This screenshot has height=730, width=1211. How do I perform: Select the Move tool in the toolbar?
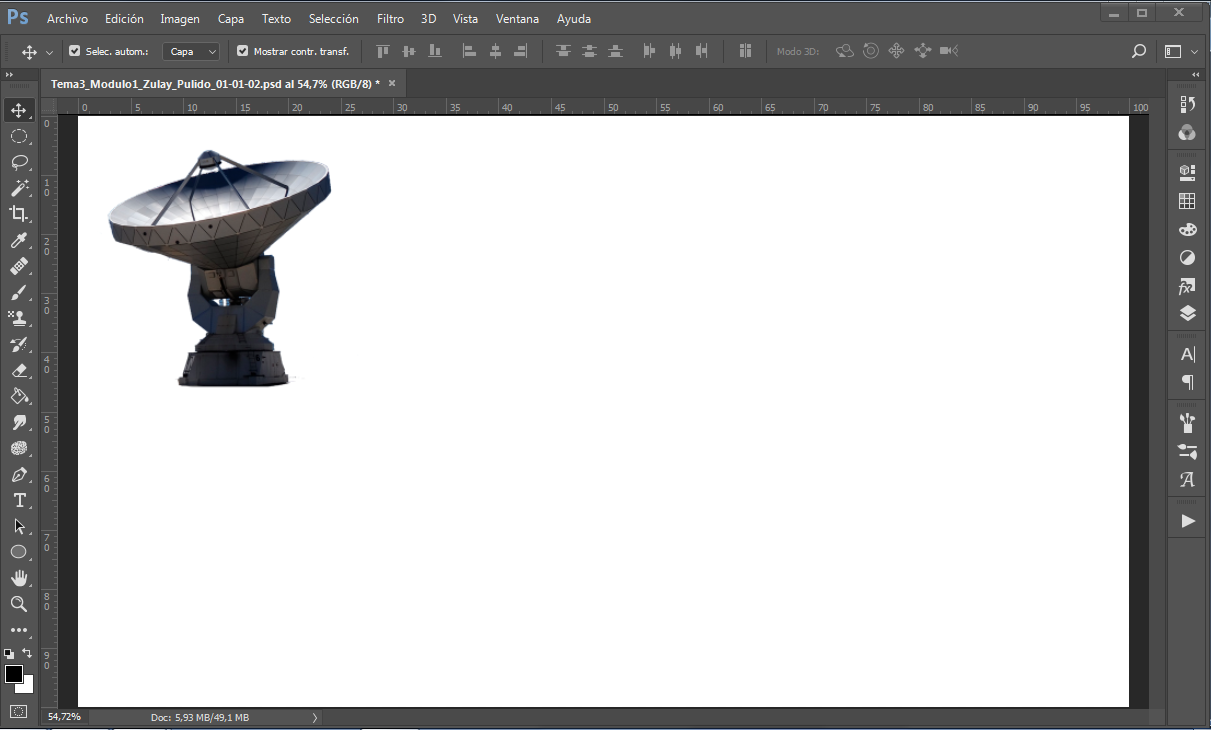click(x=19, y=110)
